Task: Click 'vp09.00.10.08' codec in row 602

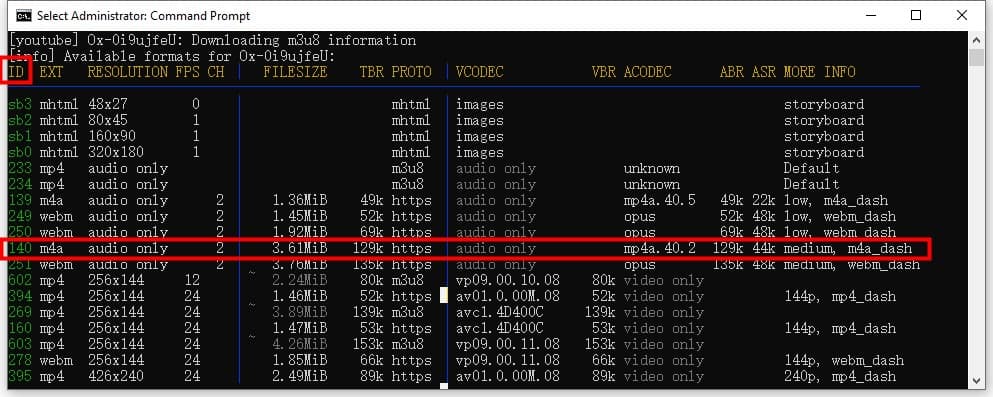Action: pyautogui.click(x=508, y=280)
